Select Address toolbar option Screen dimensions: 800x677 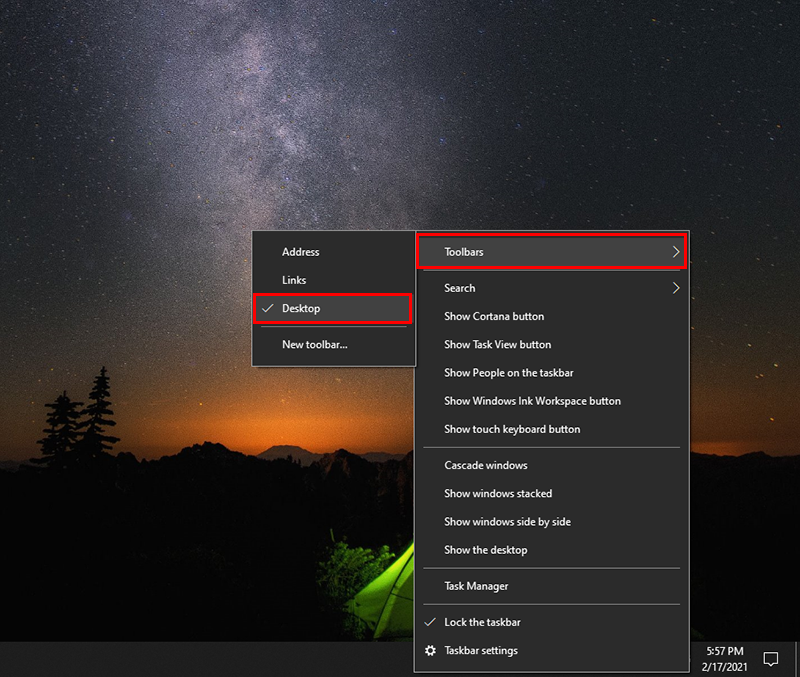coord(334,252)
